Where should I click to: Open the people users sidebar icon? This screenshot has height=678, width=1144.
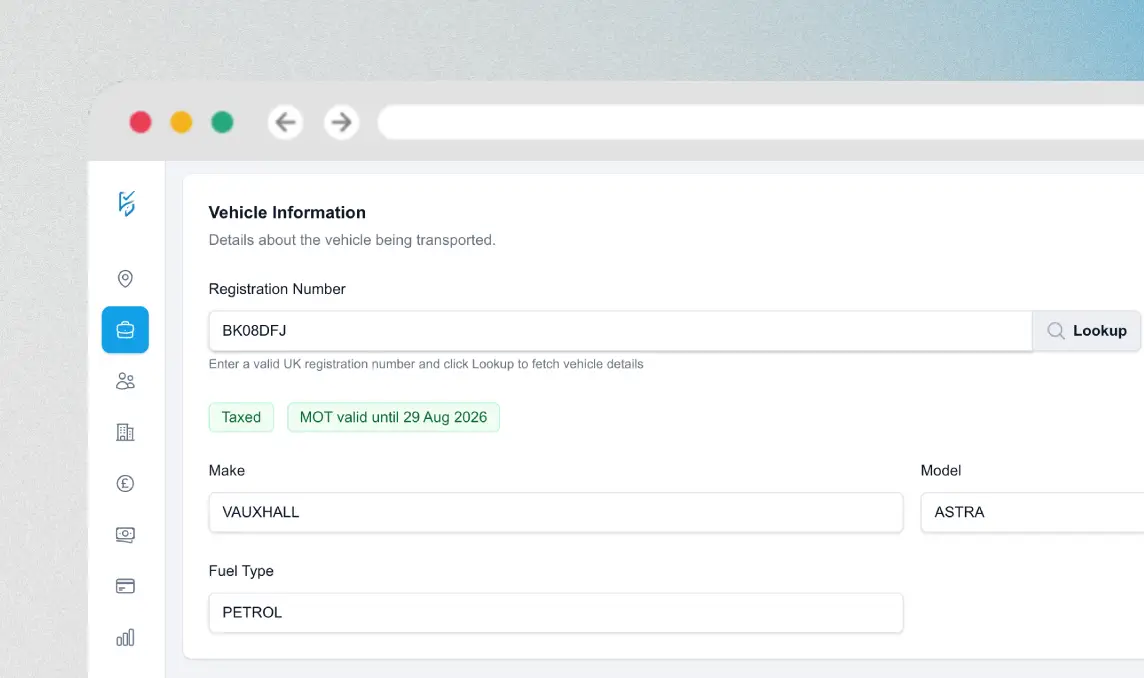(125, 381)
